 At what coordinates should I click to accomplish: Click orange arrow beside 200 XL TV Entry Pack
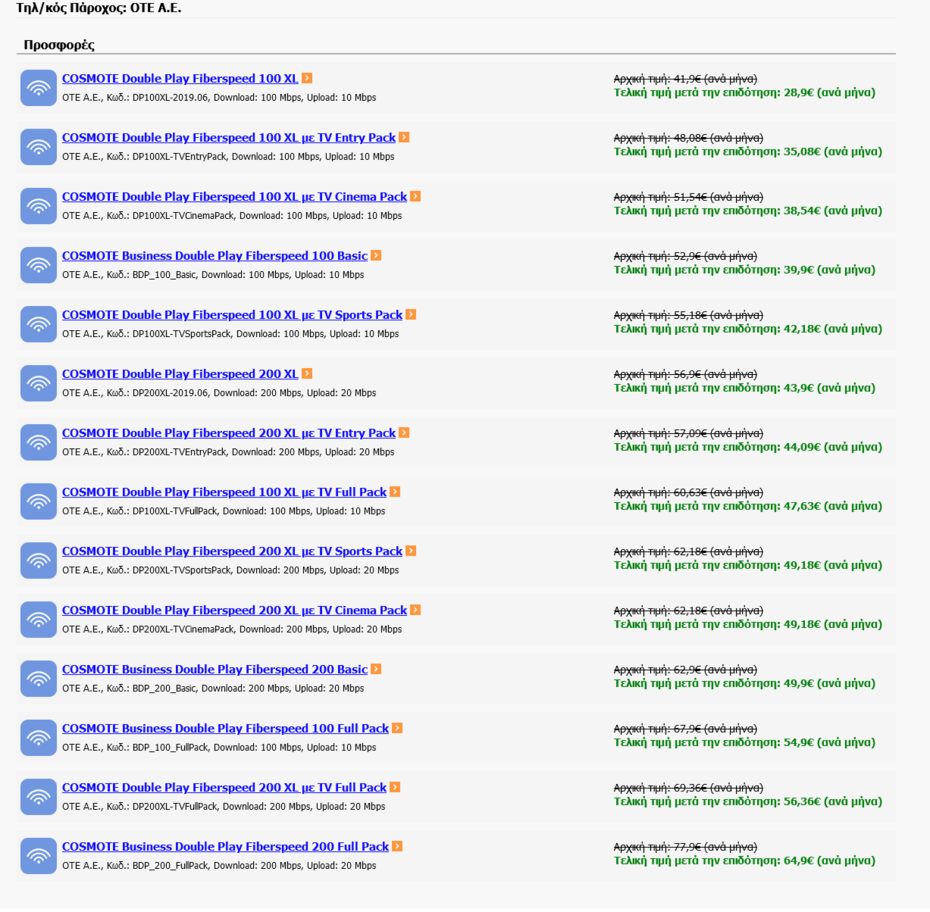[404, 433]
